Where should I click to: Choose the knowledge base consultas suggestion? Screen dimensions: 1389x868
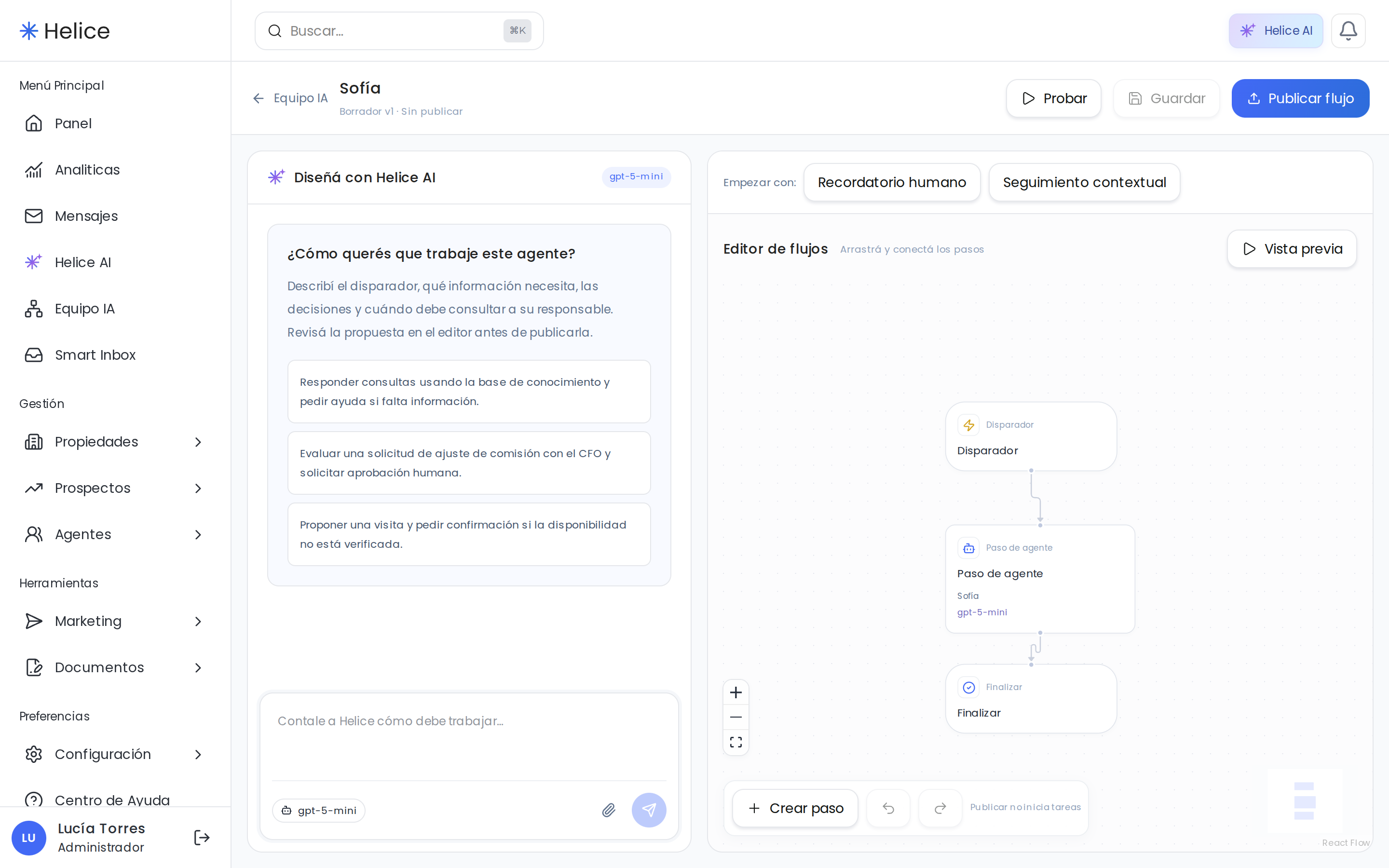coord(469,392)
